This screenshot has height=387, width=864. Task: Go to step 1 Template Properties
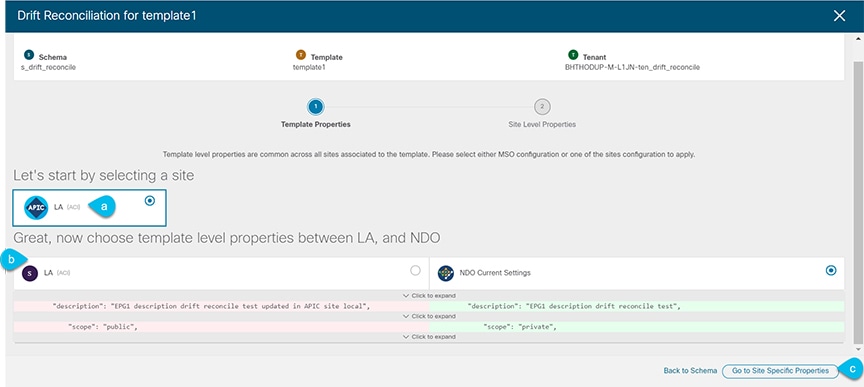(x=316, y=106)
